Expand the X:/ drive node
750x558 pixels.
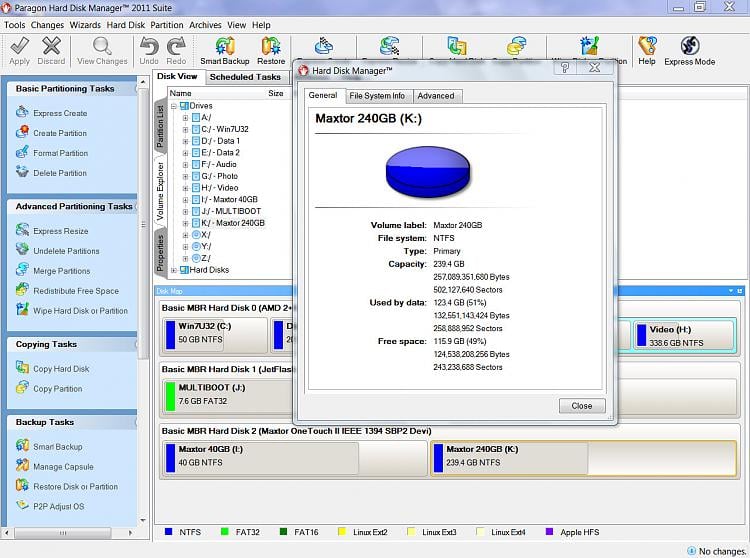[186, 235]
